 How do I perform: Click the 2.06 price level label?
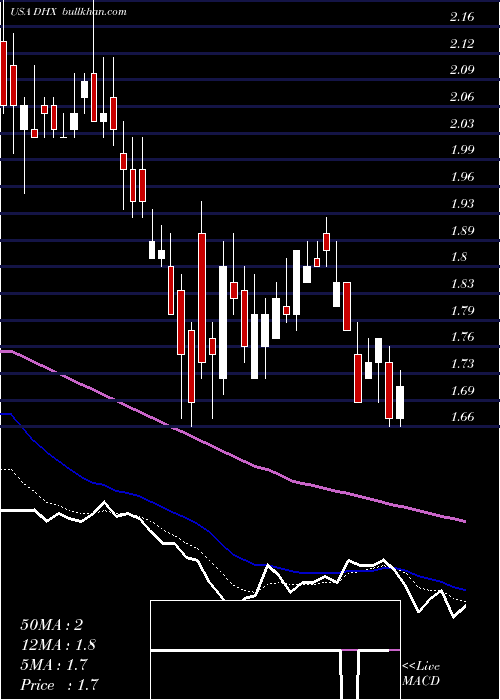pyautogui.click(x=462, y=97)
